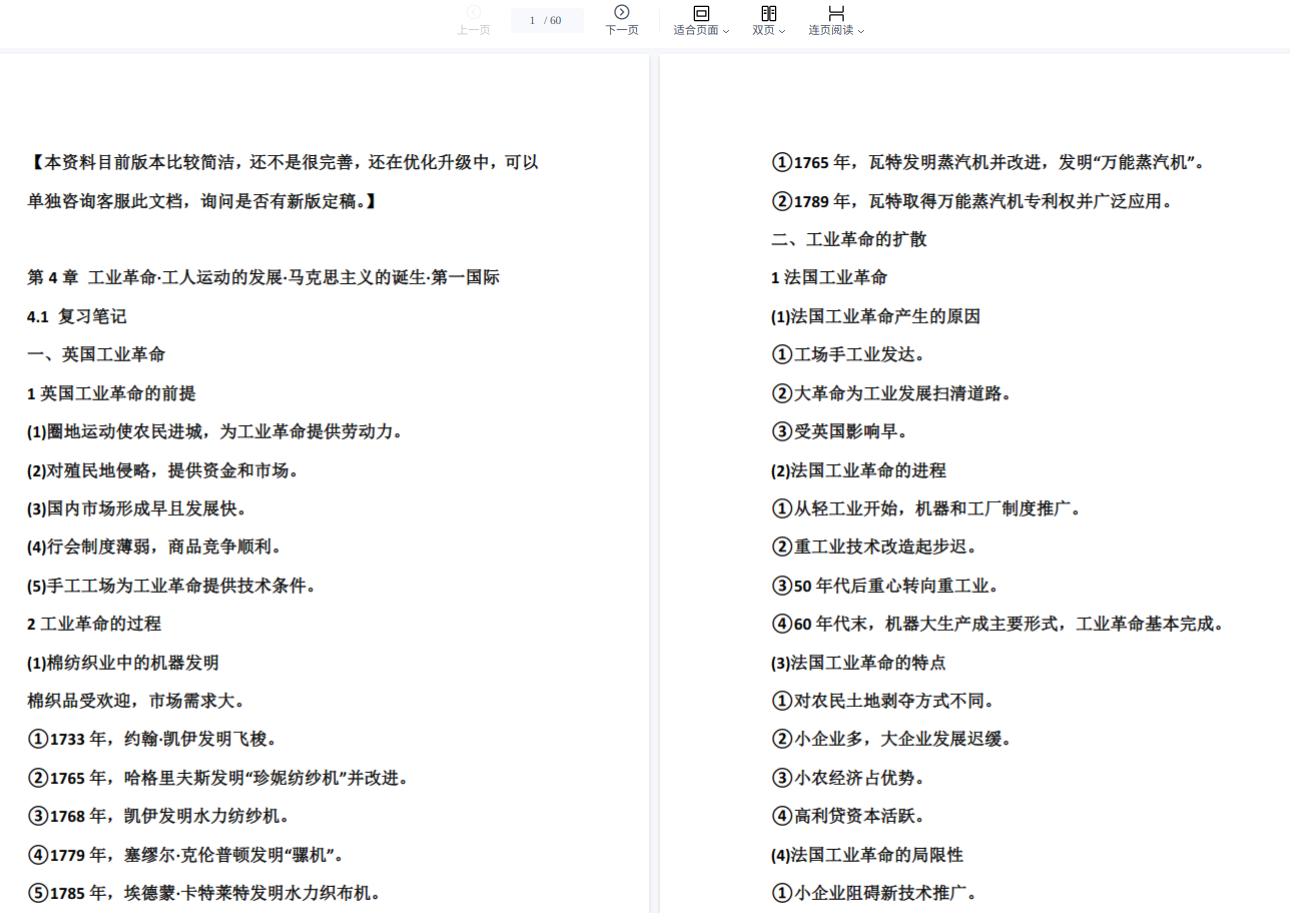
Task: Click the line about 1785年 水力织布机
Action: [203, 892]
